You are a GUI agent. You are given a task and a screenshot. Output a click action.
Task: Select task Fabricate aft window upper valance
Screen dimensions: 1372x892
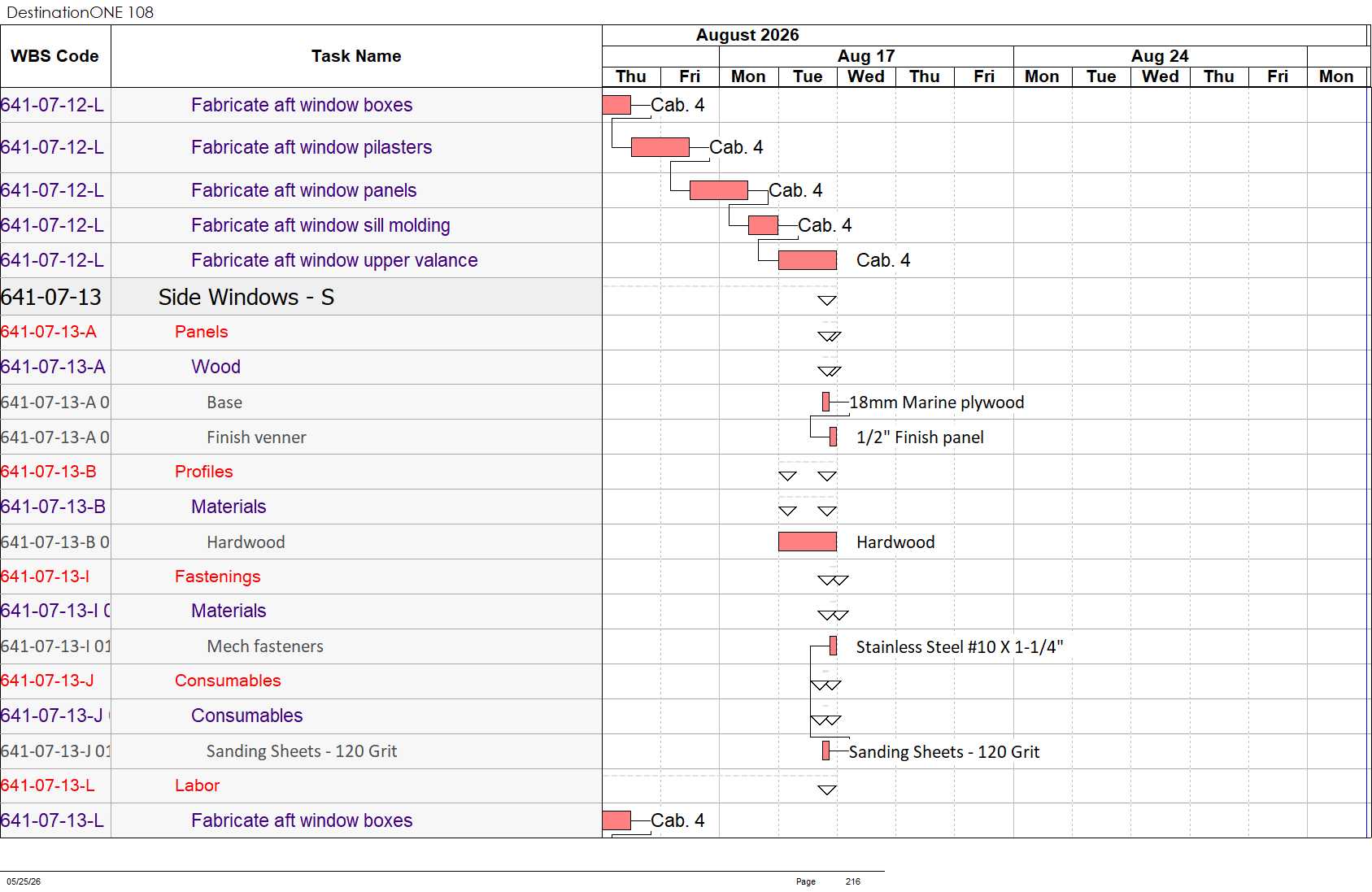(334, 260)
